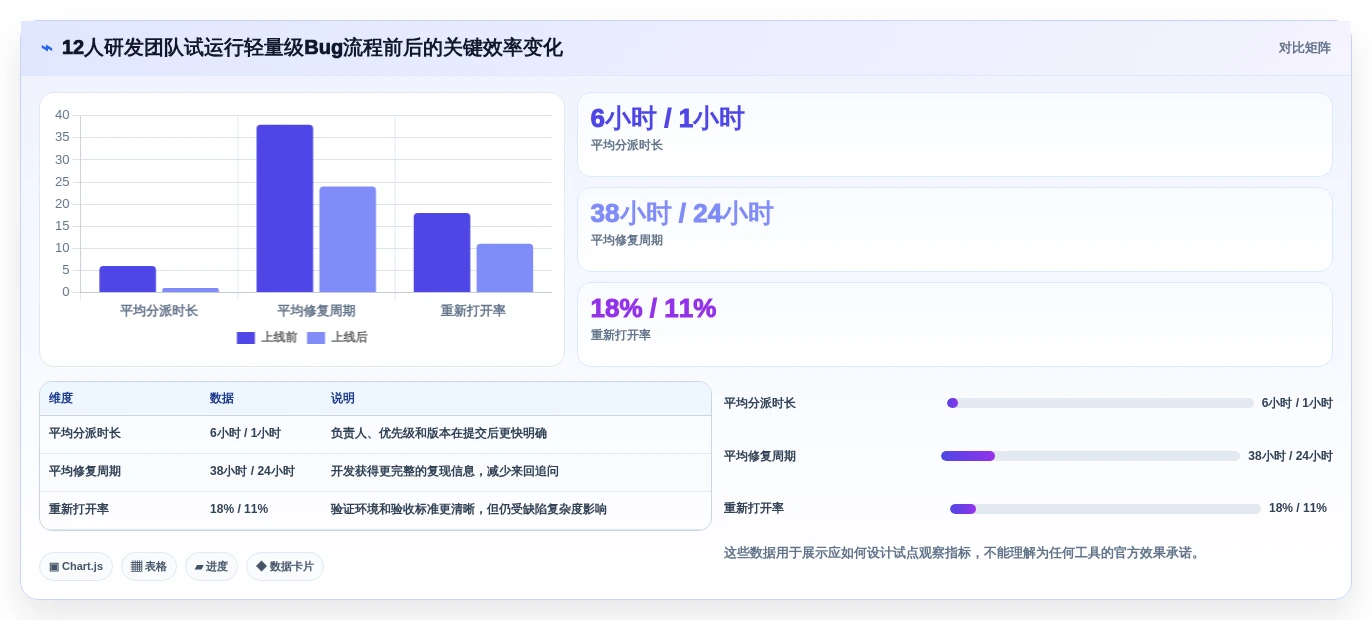The width and height of the screenshot is (1372, 620).
Task: Click the 数据卡片 tag chip
Action: click(285, 567)
